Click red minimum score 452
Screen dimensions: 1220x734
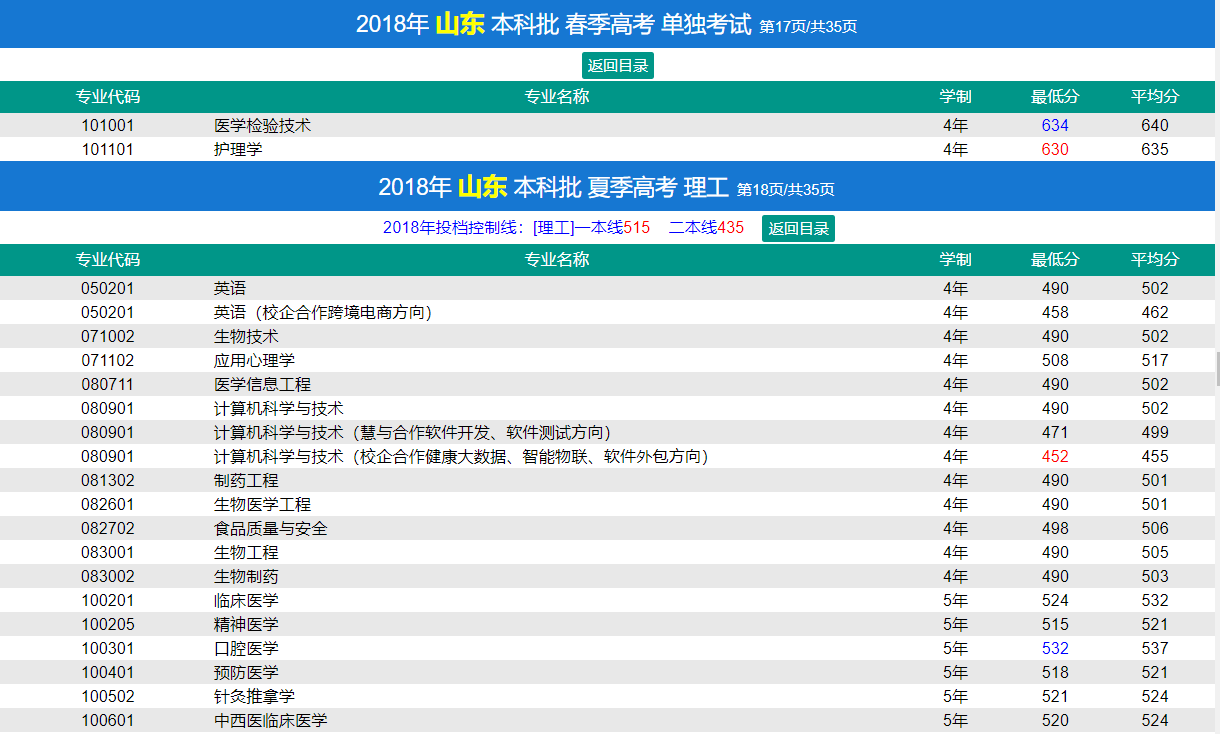click(x=1055, y=457)
